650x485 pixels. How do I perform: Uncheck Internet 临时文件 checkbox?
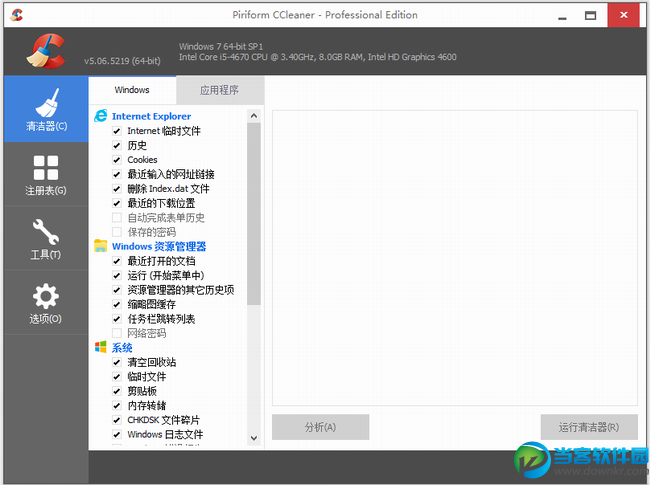pos(117,131)
